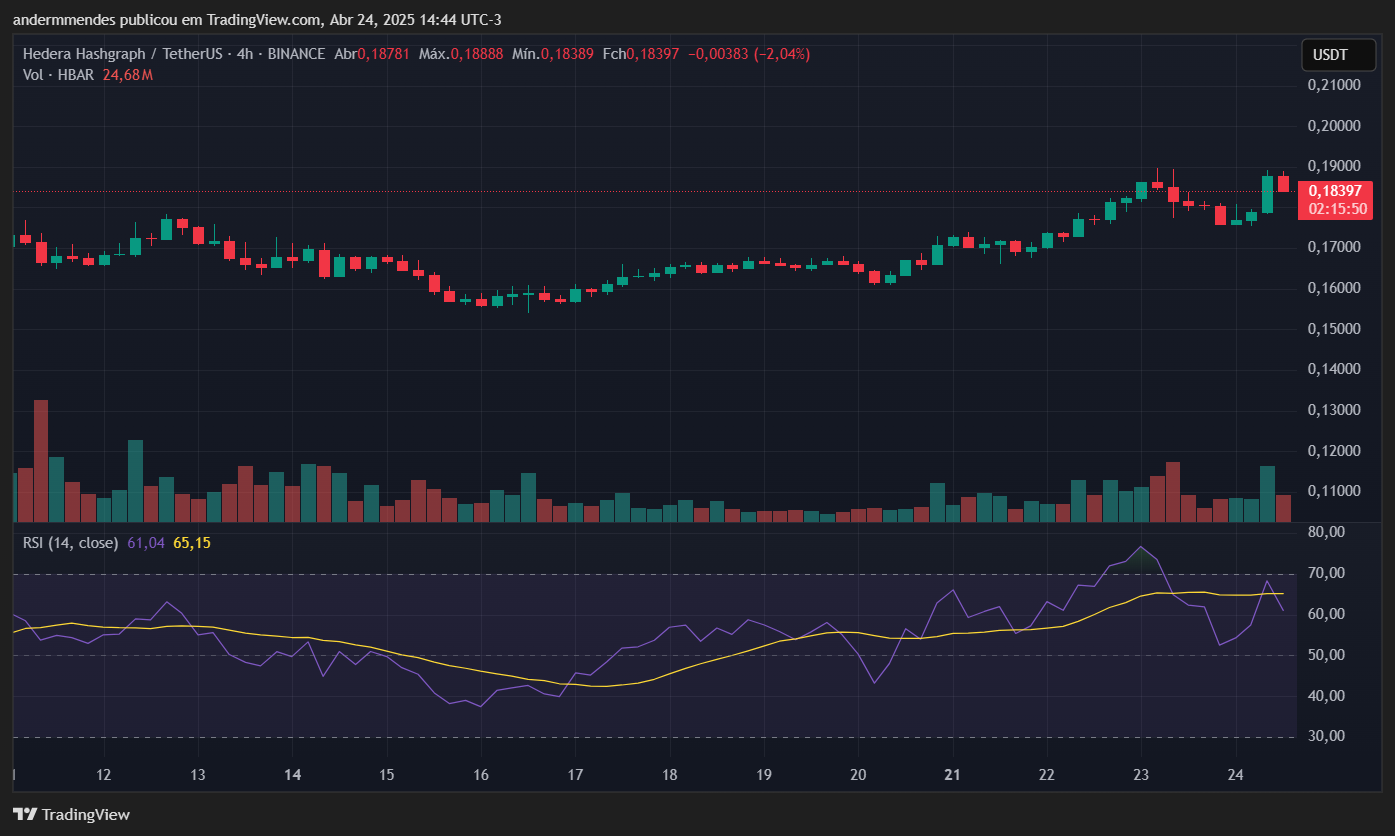
Task: Select the latest red candle on the chart
Action: [x=1283, y=183]
